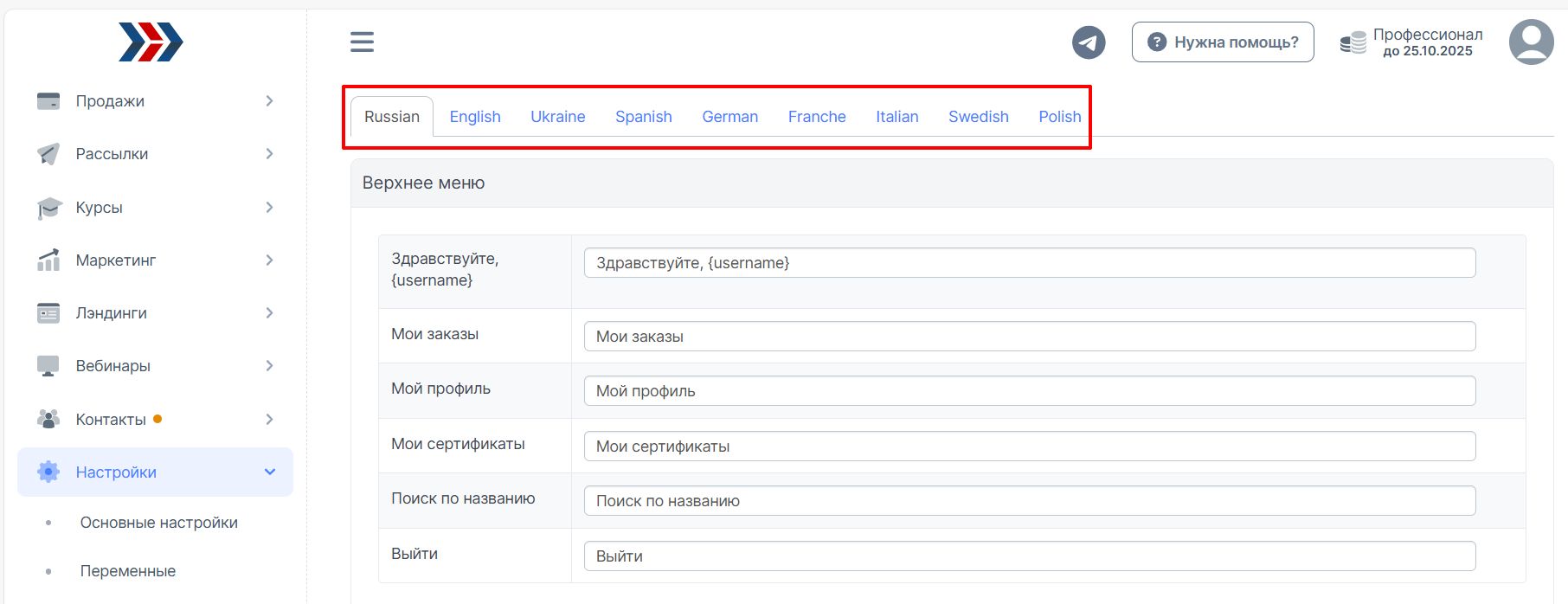
Task: Select the Russian language tab
Action: click(392, 117)
